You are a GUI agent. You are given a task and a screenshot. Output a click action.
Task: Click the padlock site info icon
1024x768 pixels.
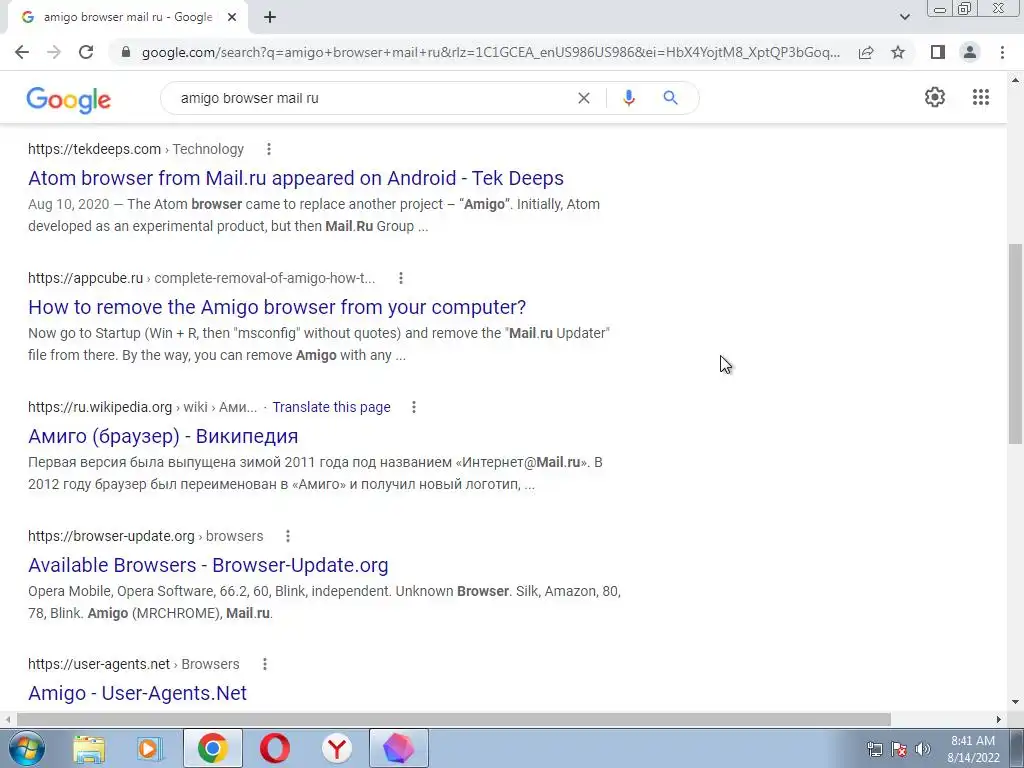click(x=126, y=52)
